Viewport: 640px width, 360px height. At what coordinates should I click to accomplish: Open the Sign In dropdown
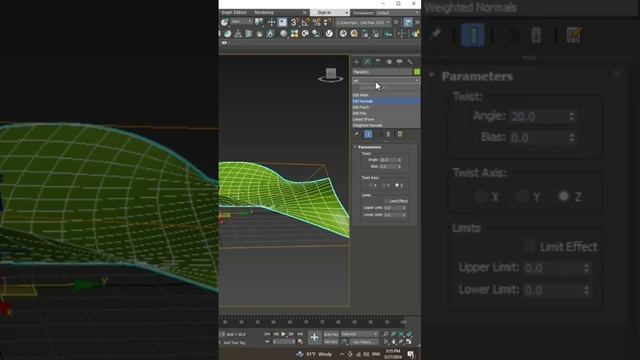click(x=330, y=13)
